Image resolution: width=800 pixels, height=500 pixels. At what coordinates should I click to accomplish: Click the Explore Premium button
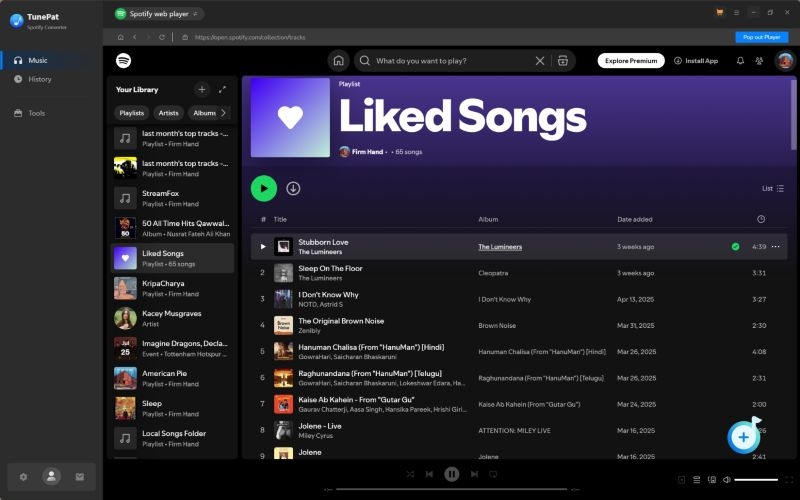pyautogui.click(x=631, y=61)
